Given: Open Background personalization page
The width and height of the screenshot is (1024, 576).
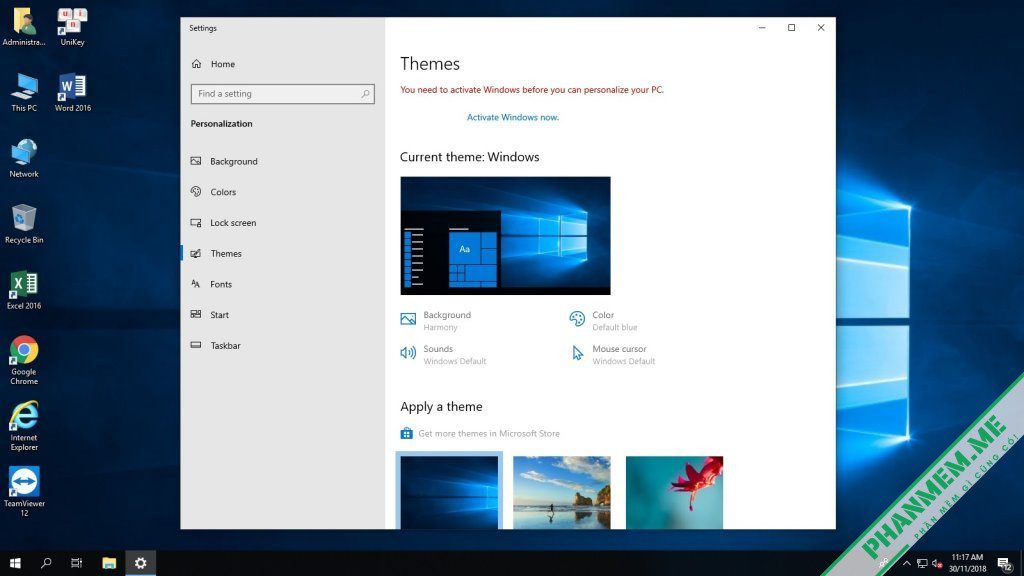Looking at the screenshot, I should pos(225,161).
